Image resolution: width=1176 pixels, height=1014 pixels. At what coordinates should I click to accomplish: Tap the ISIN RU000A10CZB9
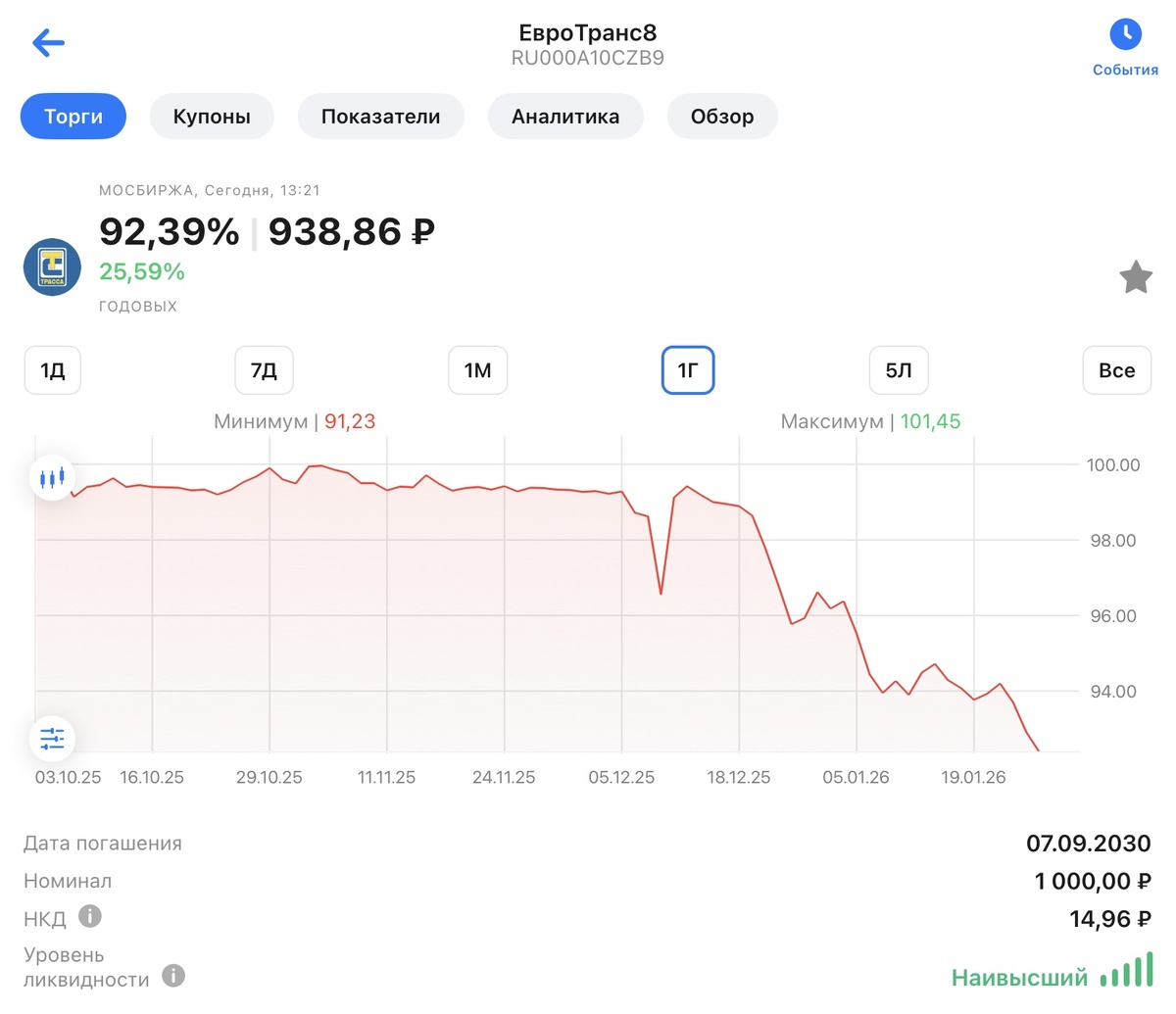[x=588, y=58]
